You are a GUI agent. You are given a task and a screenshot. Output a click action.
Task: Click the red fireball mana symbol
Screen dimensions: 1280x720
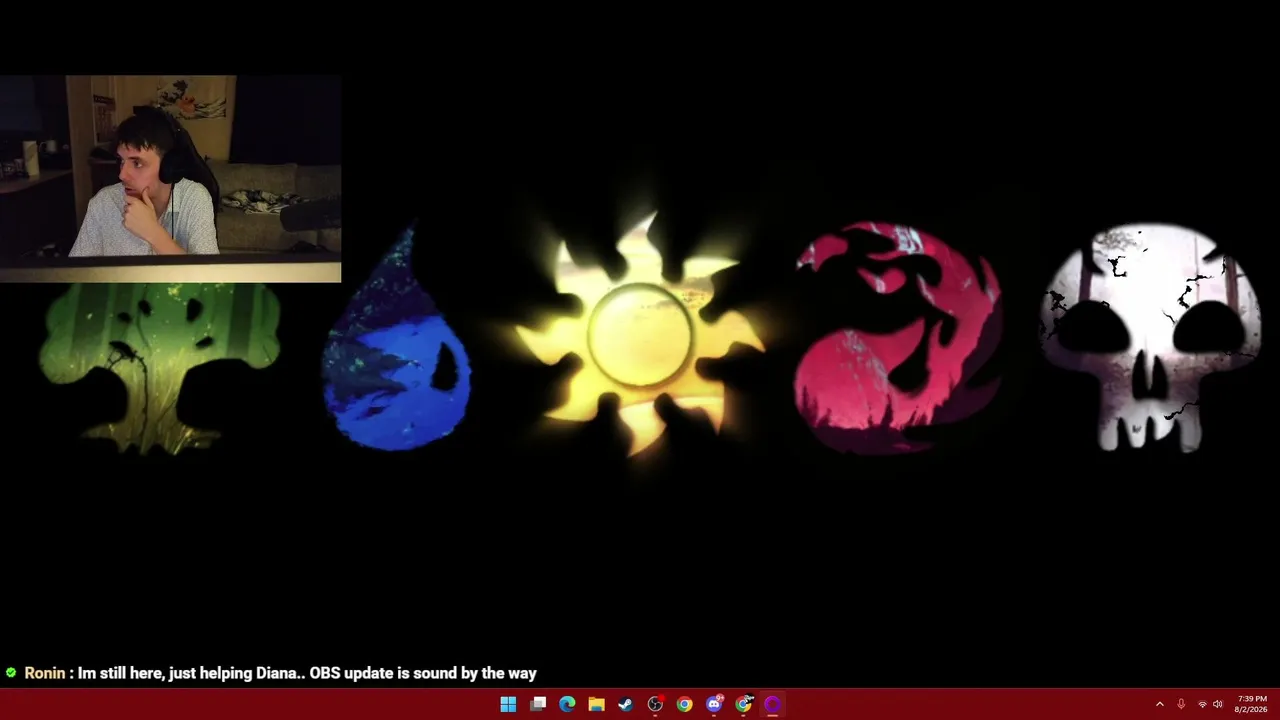pos(898,337)
